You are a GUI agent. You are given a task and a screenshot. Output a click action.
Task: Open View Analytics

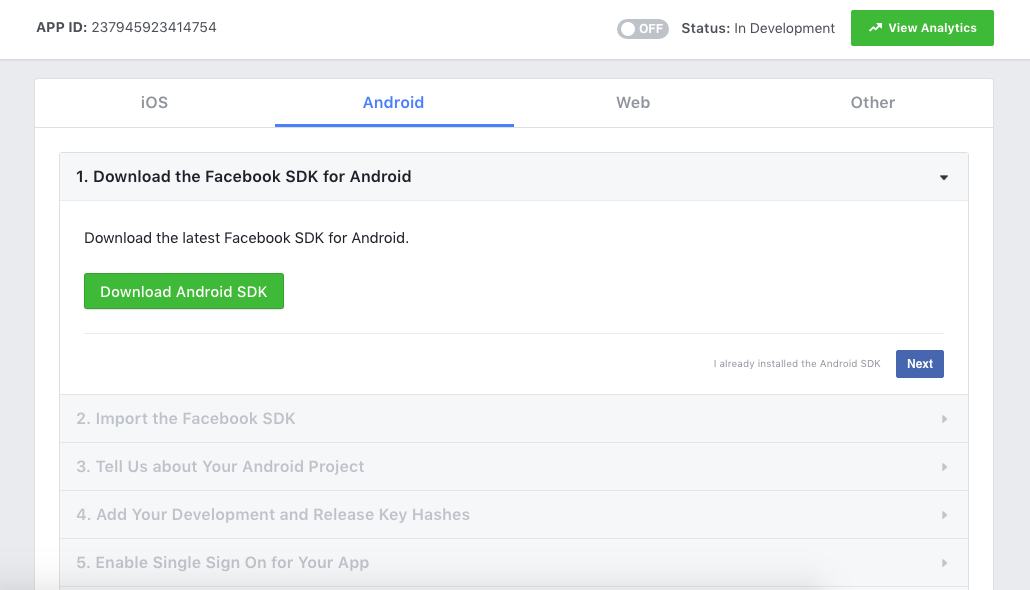point(922,28)
